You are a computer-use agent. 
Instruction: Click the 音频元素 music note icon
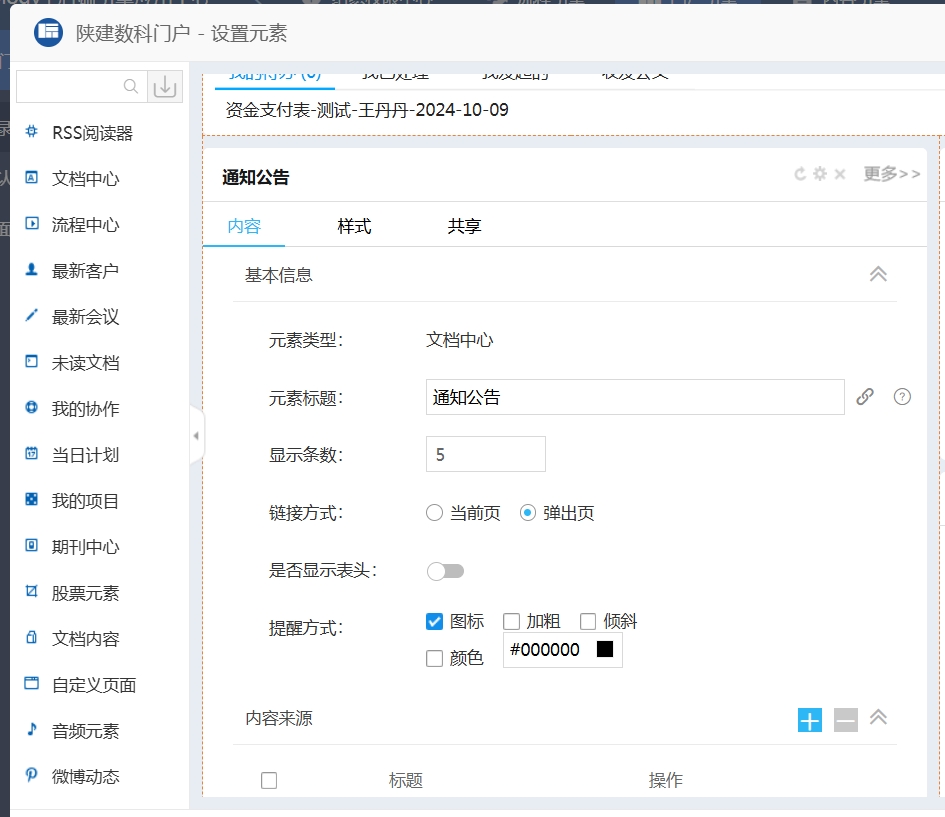32,730
